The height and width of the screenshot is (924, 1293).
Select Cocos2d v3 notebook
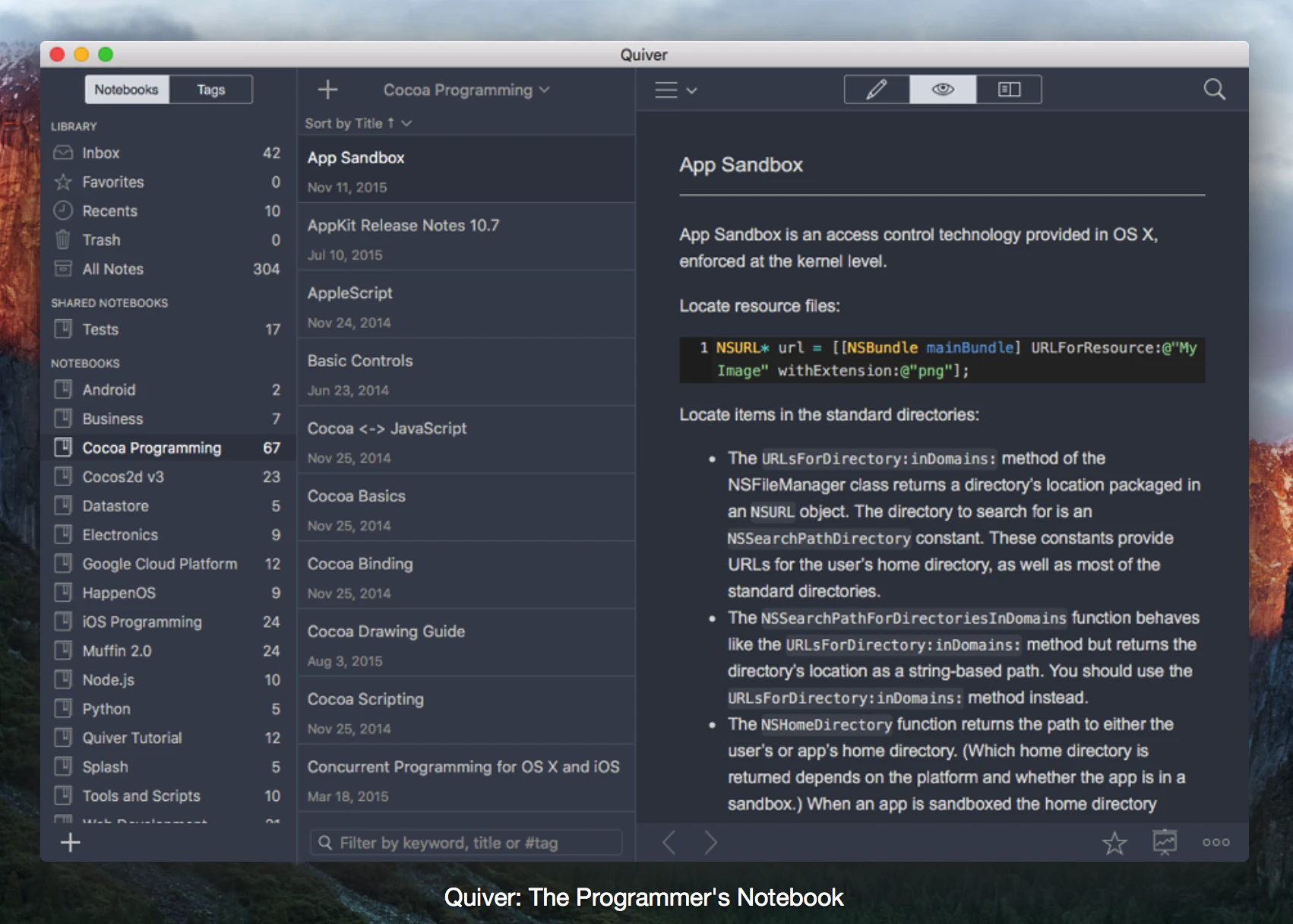click(167, 476)
